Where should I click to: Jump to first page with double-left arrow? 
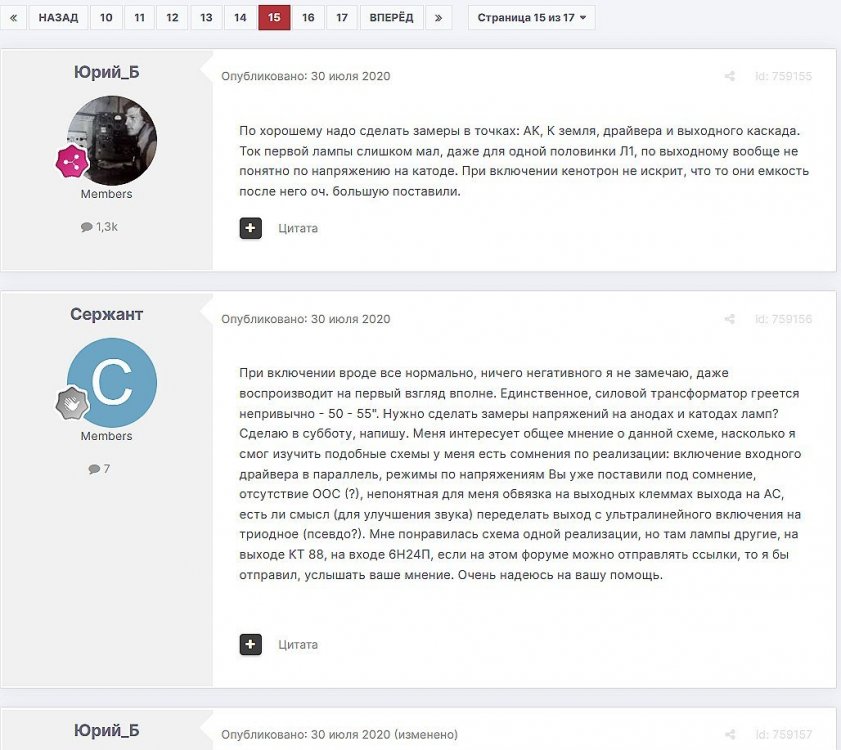coord(13,18)
